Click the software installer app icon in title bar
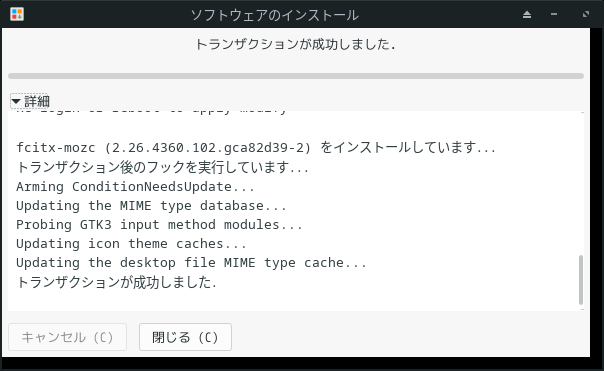This screenshot has height=371, width=604. [17, 14]
